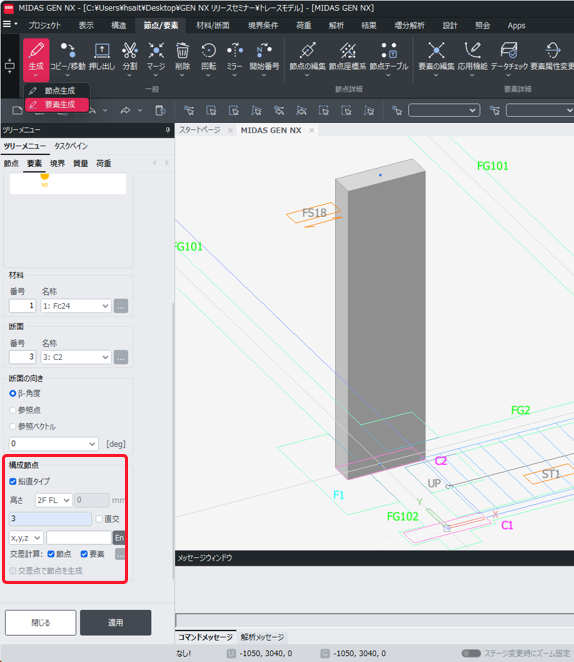The height and width of the screenshot is (662, 574).
Task: Click the 断面 browse ellipsis button
Action: (x=121, y=357)
